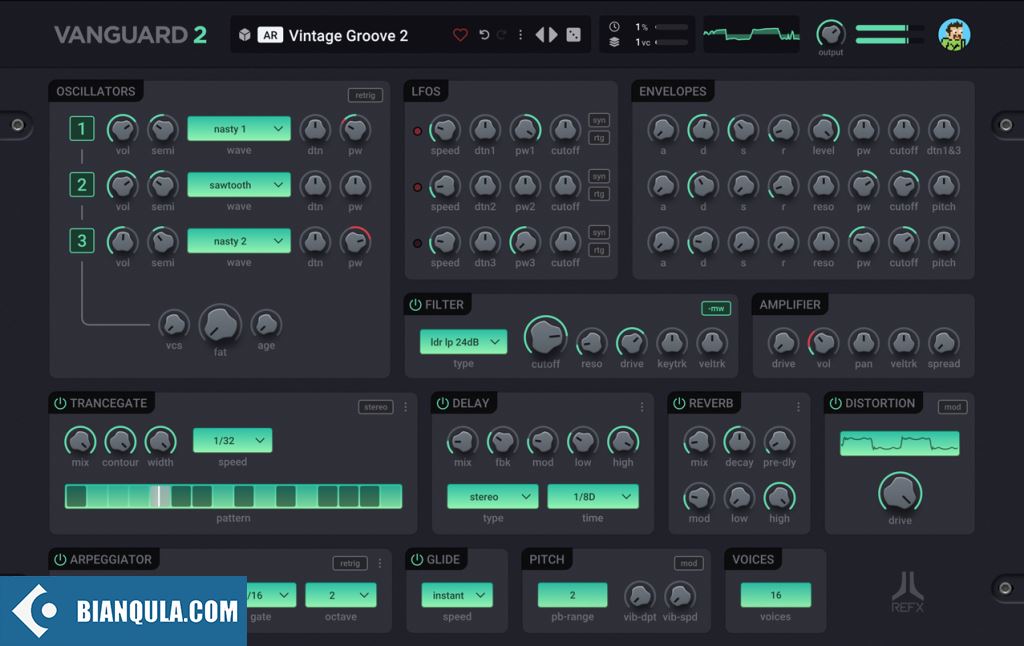Click the output waveform scope display
This screenshot has width=1024, height=646.
click(751, 35)
